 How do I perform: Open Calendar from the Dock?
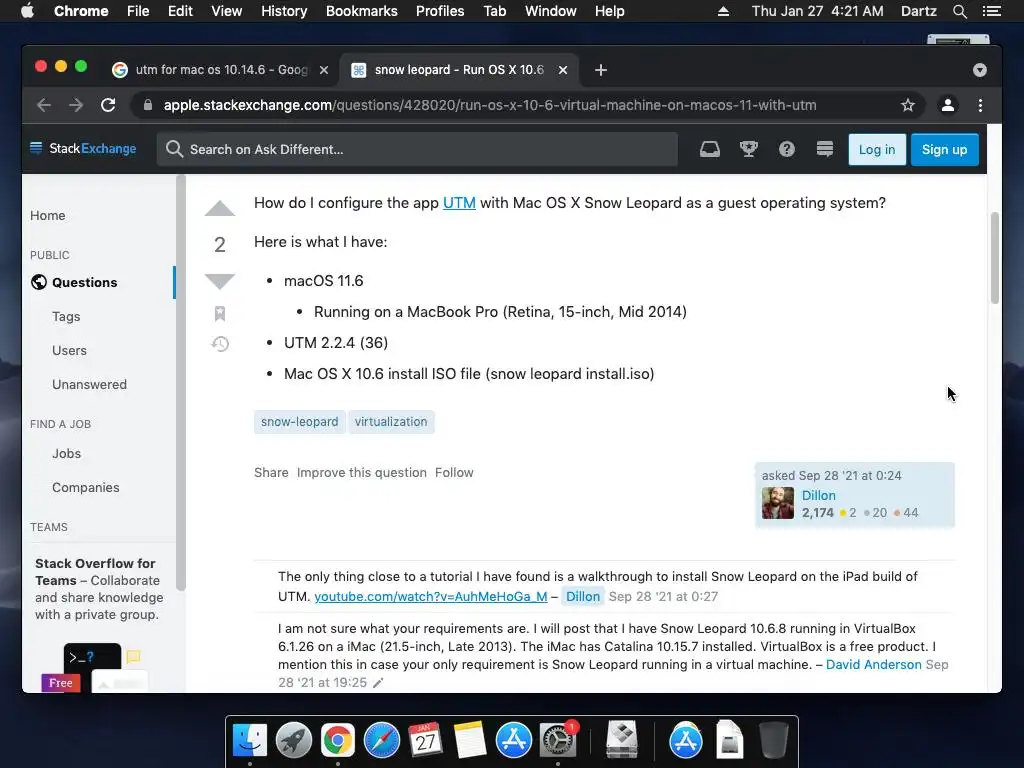click(x=425, y=741)
